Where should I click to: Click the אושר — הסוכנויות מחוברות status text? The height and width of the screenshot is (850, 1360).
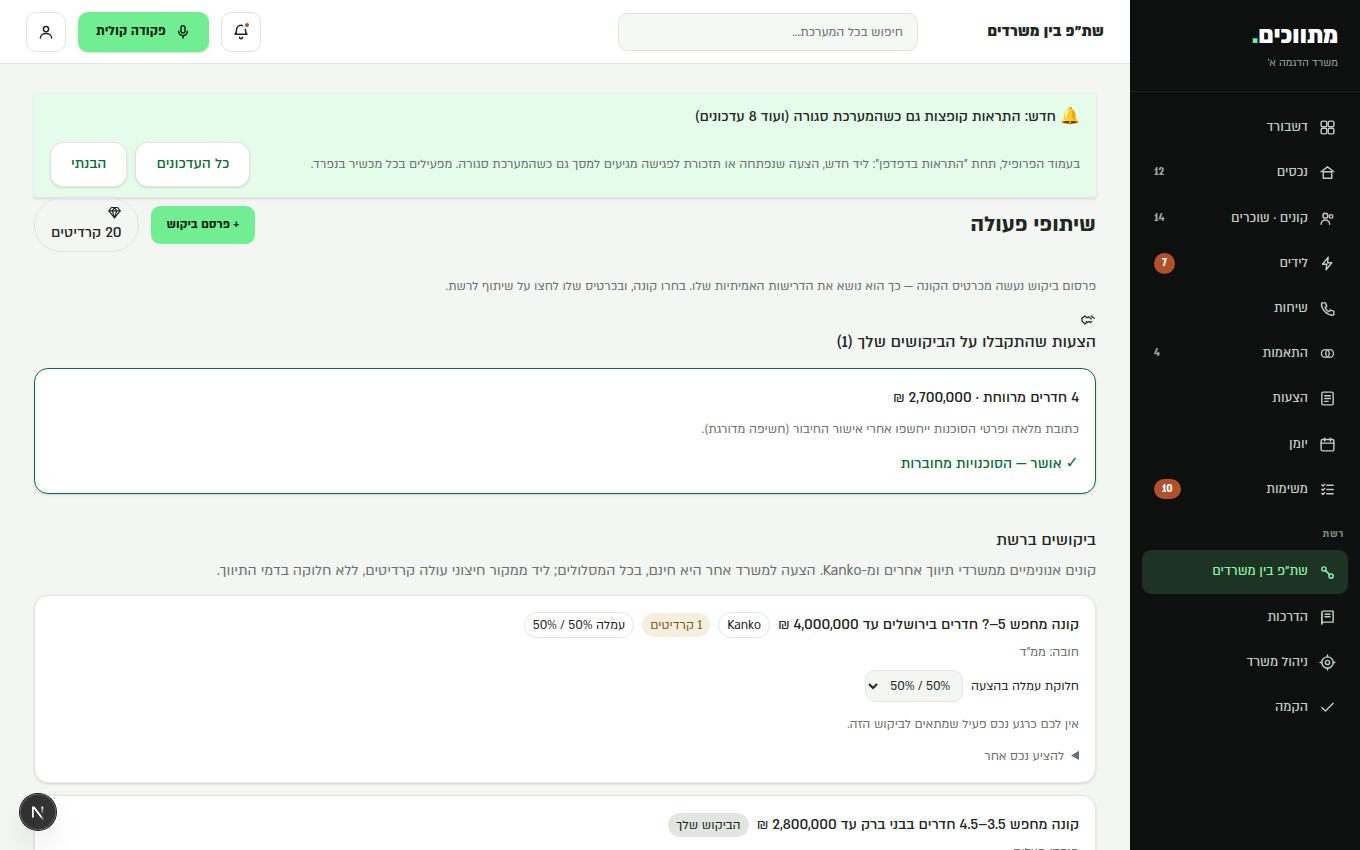pyautogui.click(x=989, y=463)
